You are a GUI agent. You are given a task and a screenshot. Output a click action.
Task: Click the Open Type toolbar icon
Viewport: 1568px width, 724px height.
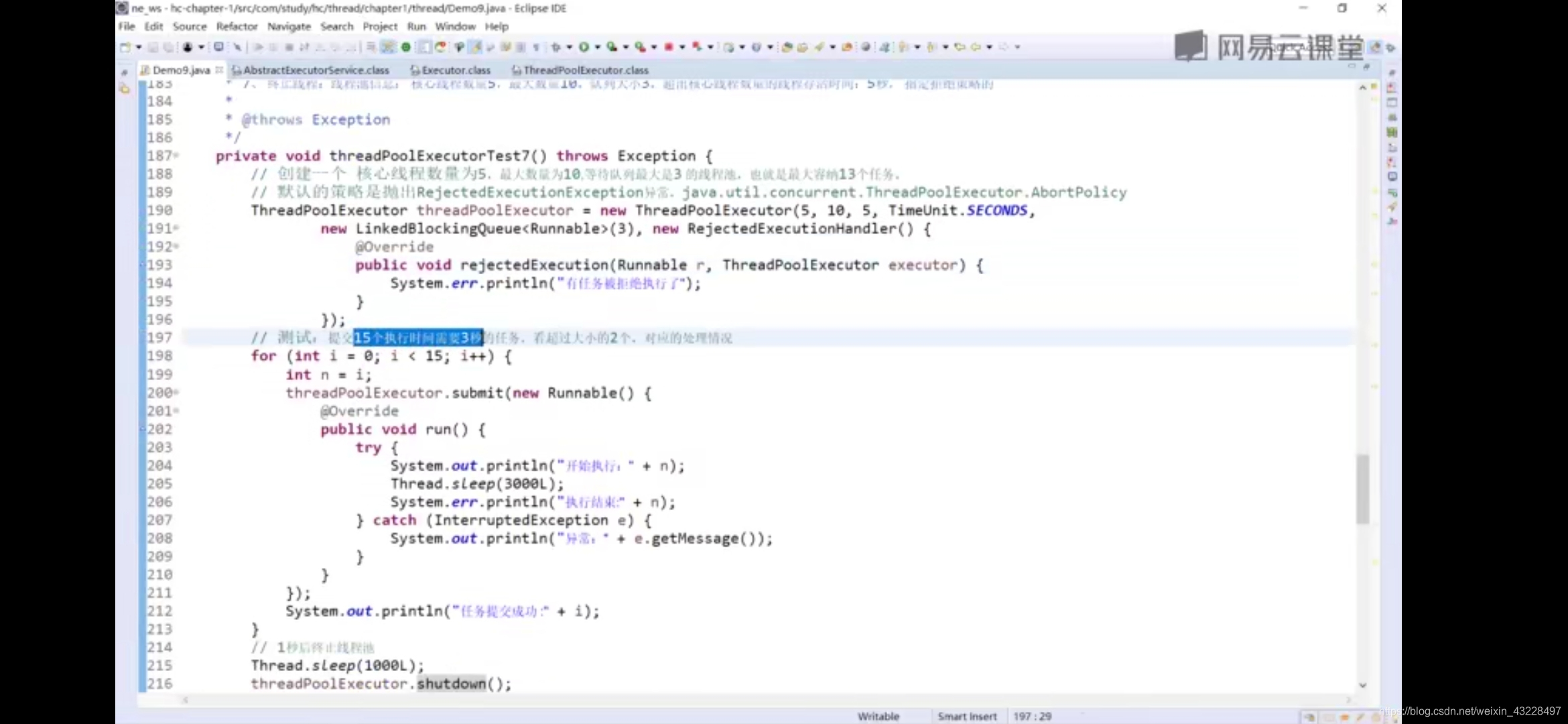[787, 47]
